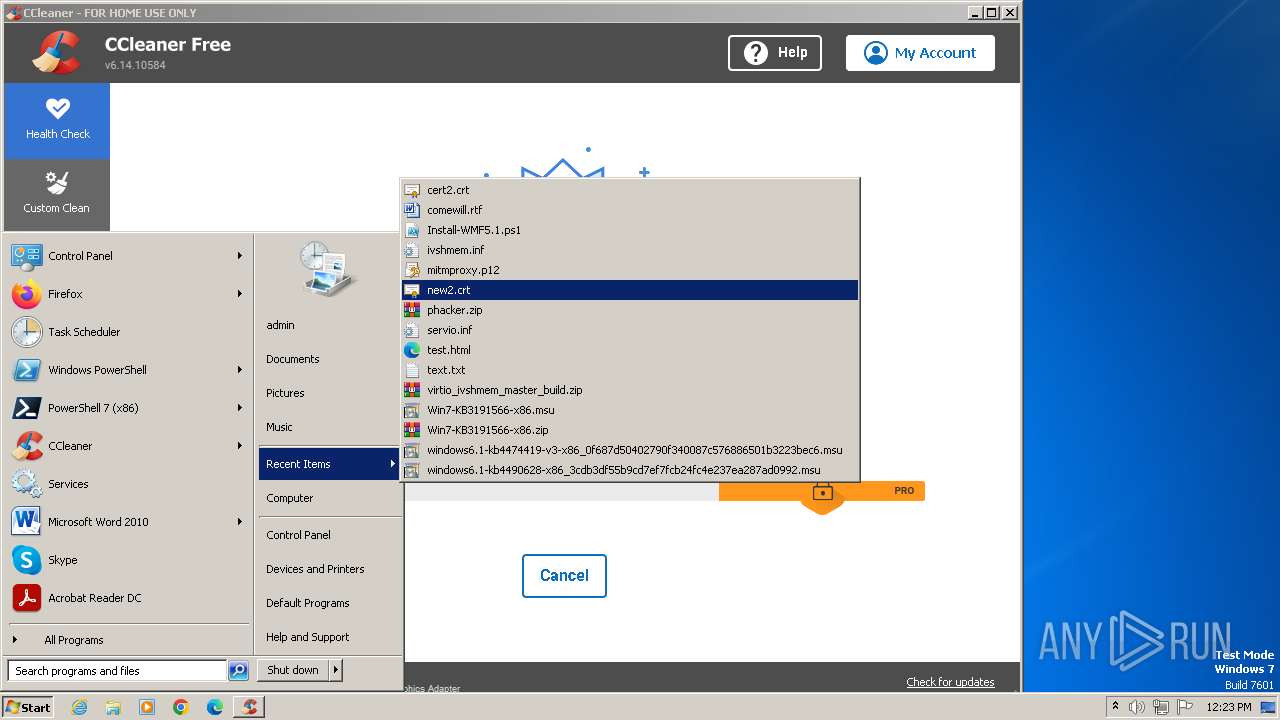Open Custom Clean in CCleaner sidebar
This screenshot has height=720, width=1280.
tap(57, 195)
